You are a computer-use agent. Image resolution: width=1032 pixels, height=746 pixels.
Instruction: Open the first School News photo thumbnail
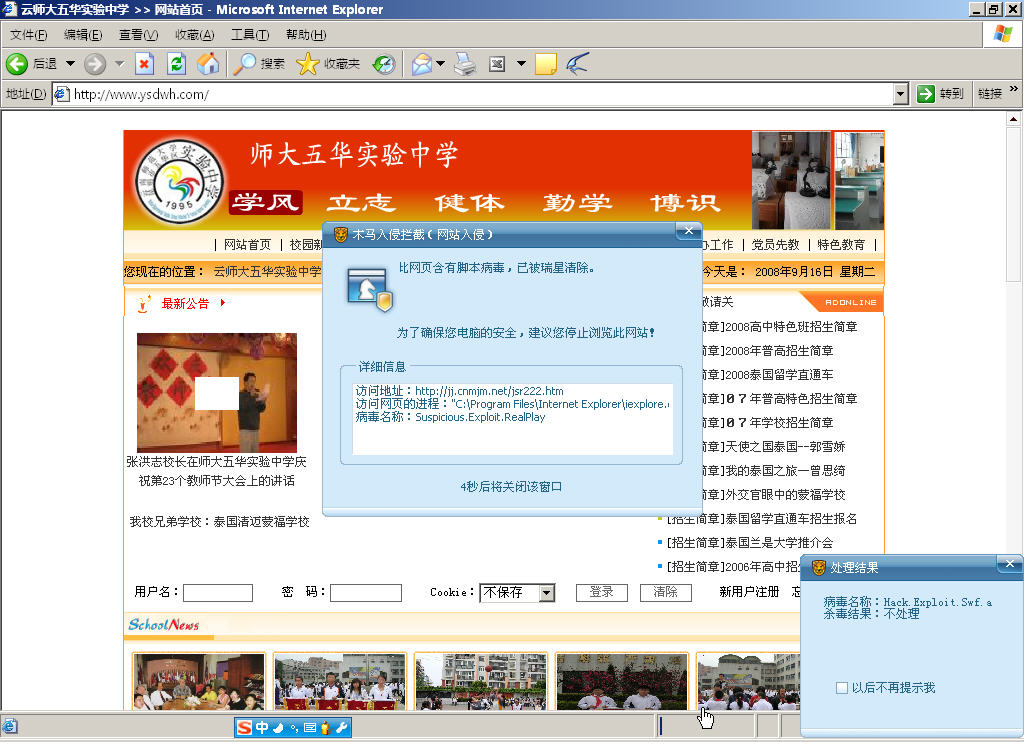[x=198, y=682]
